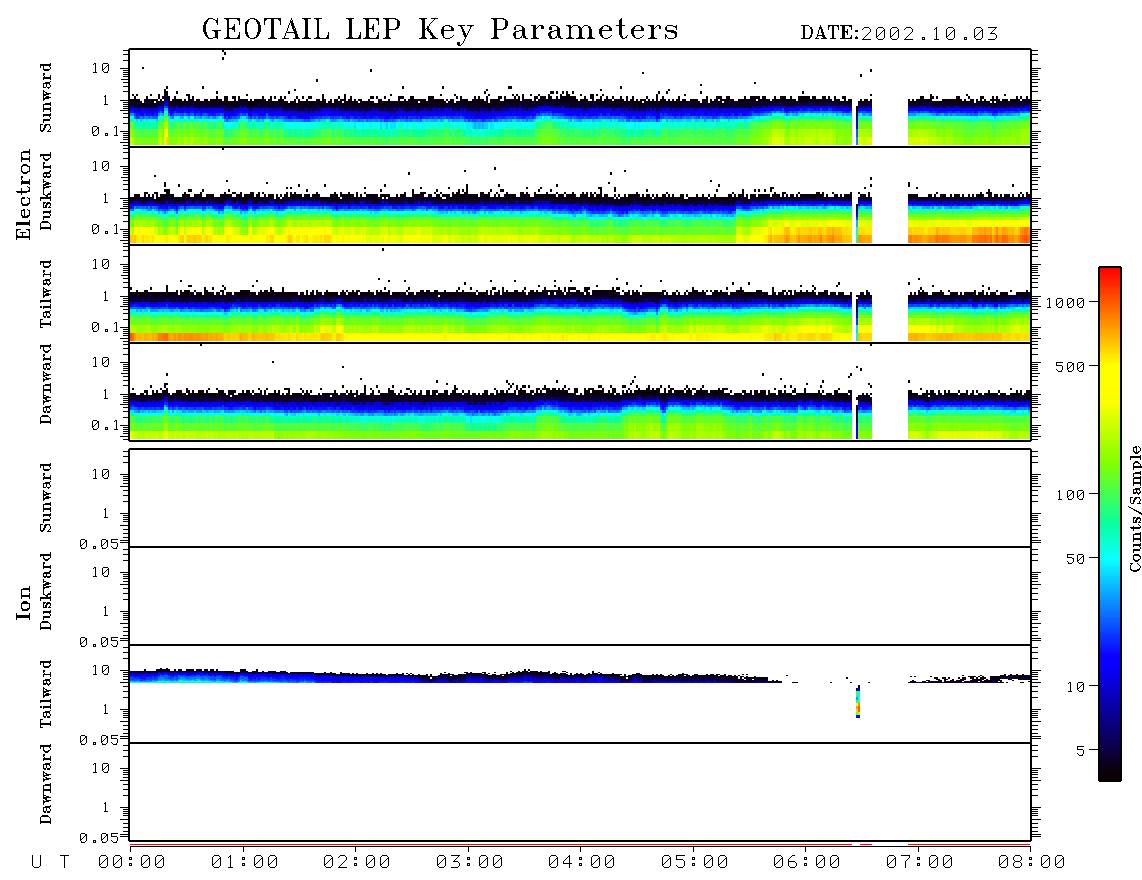This screenshot has width=1142, height=880.
Task: Click the Electron "Duskward" panel label
Action: point(46,191)
